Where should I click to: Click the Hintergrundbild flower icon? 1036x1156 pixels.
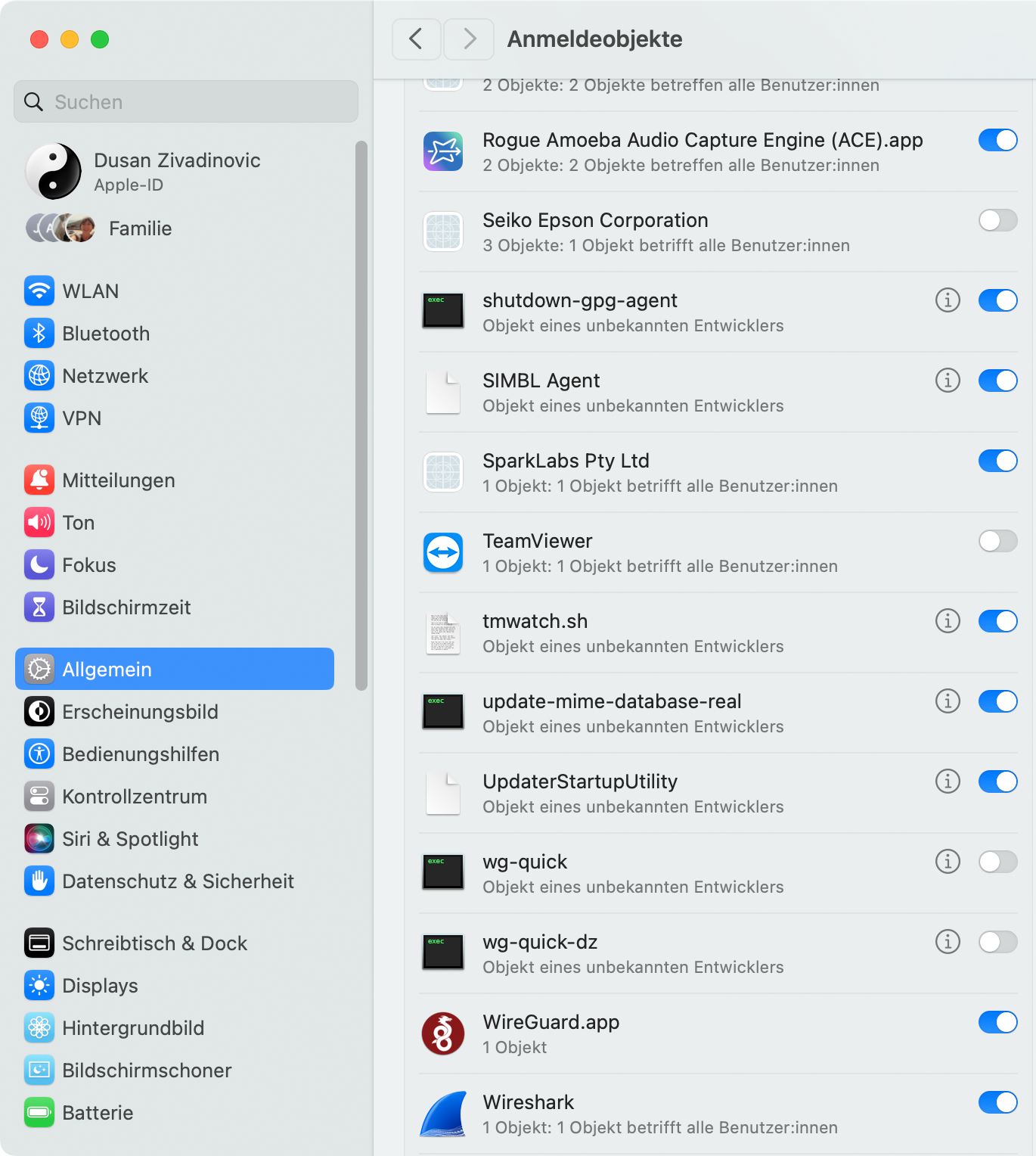click(39, 1027)
